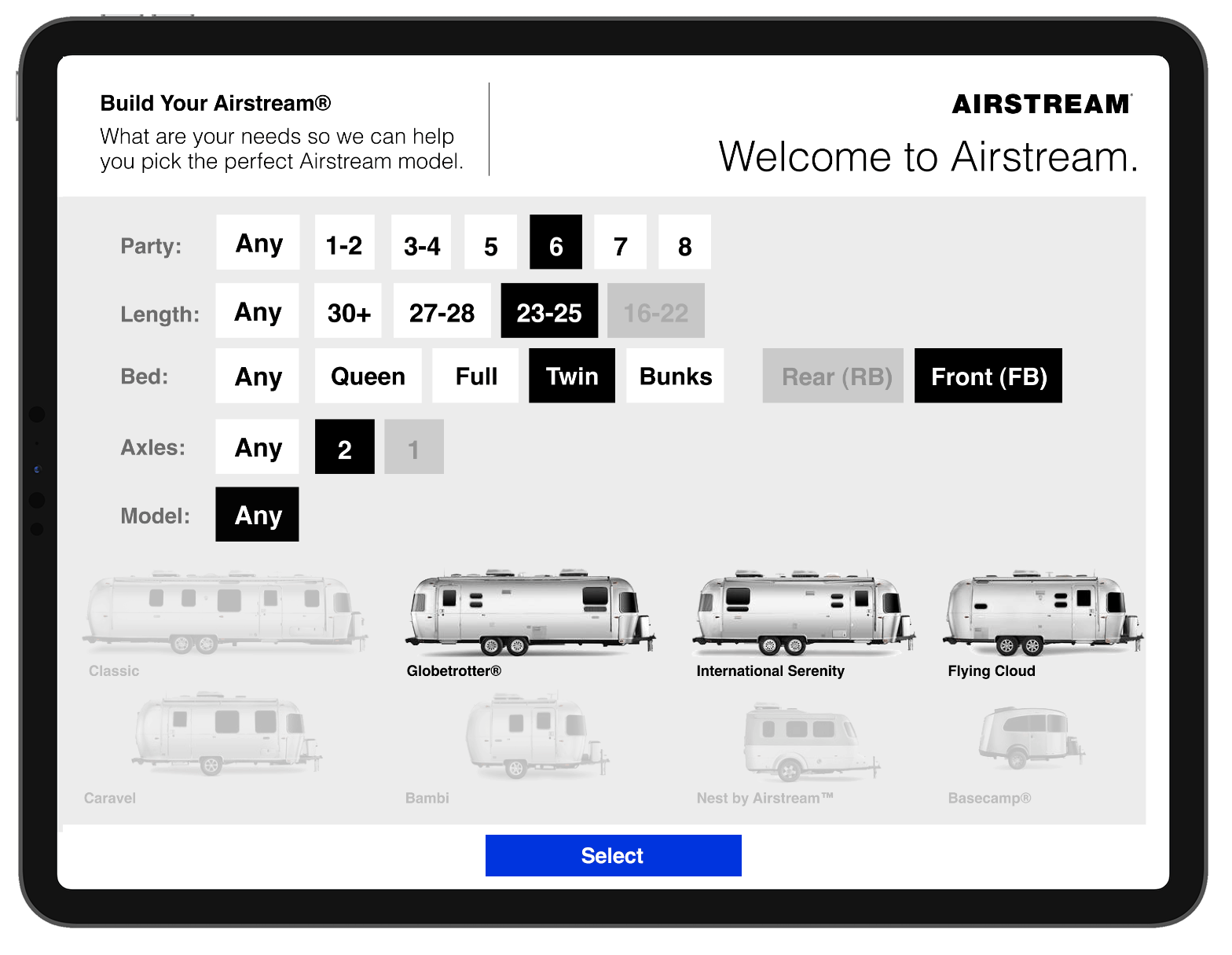Toggle length 23-25
1232x955 pixels.
coord(549,310)
